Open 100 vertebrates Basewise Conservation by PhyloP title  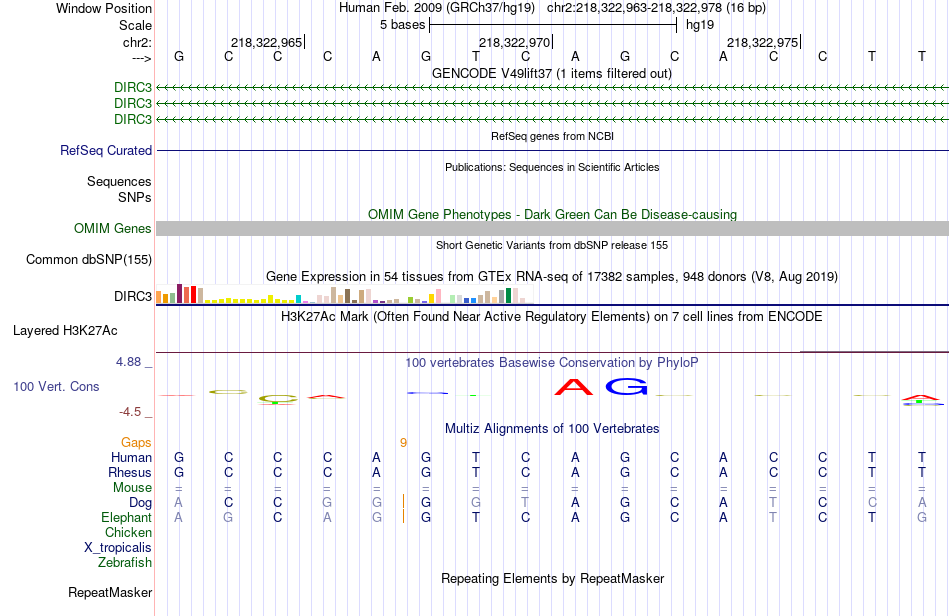(x=552, y=363)
